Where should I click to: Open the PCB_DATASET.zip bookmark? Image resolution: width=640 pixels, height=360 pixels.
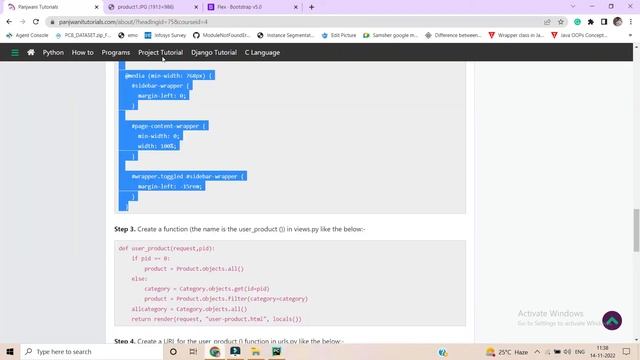click(83, 36)
